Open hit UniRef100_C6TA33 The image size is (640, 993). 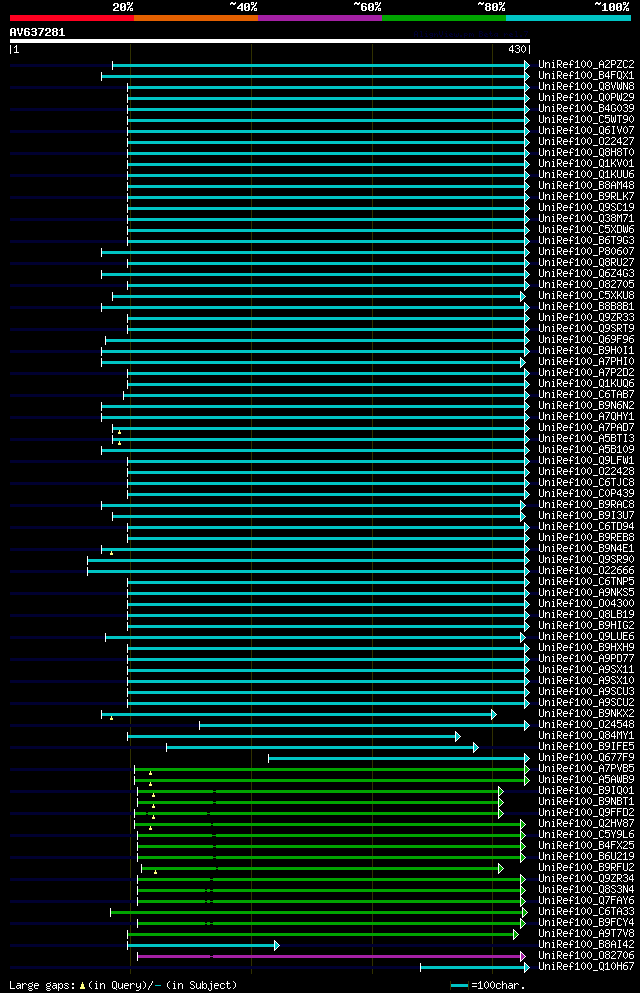click(586, 912)
